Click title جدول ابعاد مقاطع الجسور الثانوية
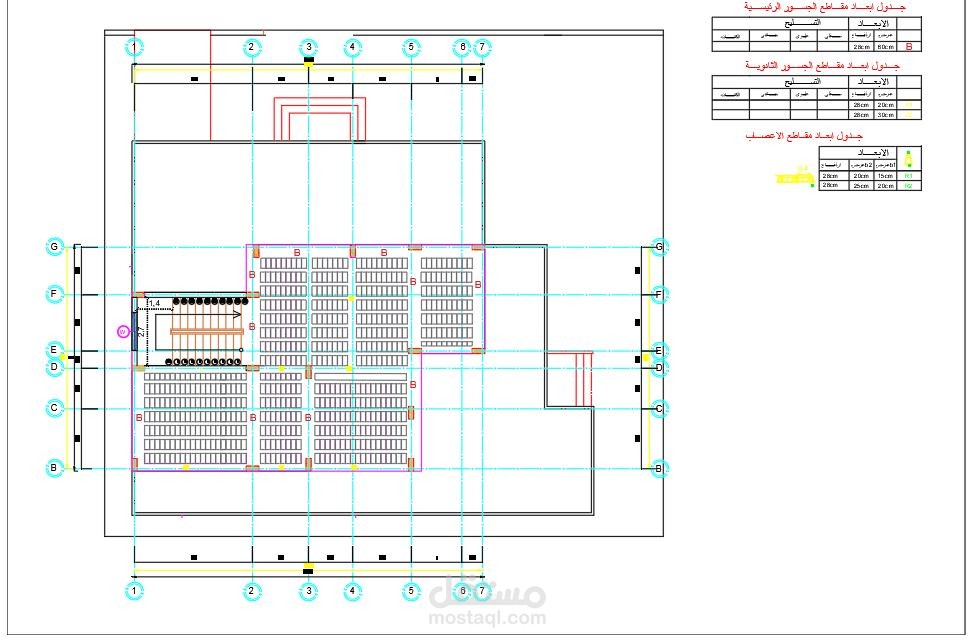The height and width of the screenshot is (641, 975). tap(822, 65)
